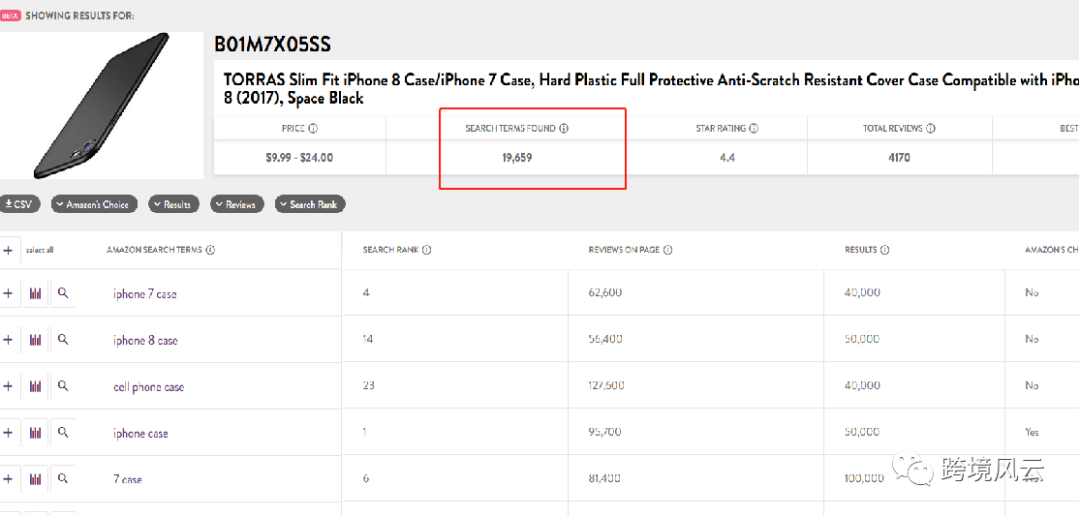Open the "iphone 8 case" search term link
The width and height of the screenshot is (1080, 517).
[145, 341]
